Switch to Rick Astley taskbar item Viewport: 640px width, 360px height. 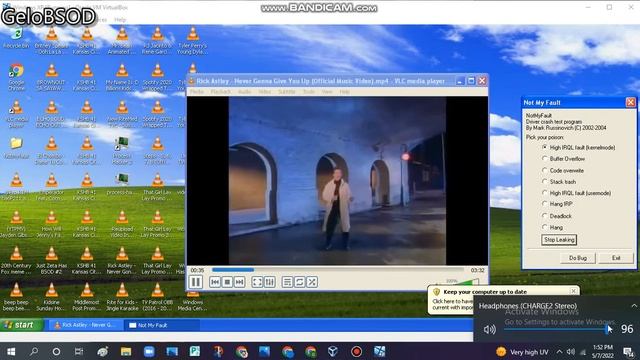tap(86, 325)
